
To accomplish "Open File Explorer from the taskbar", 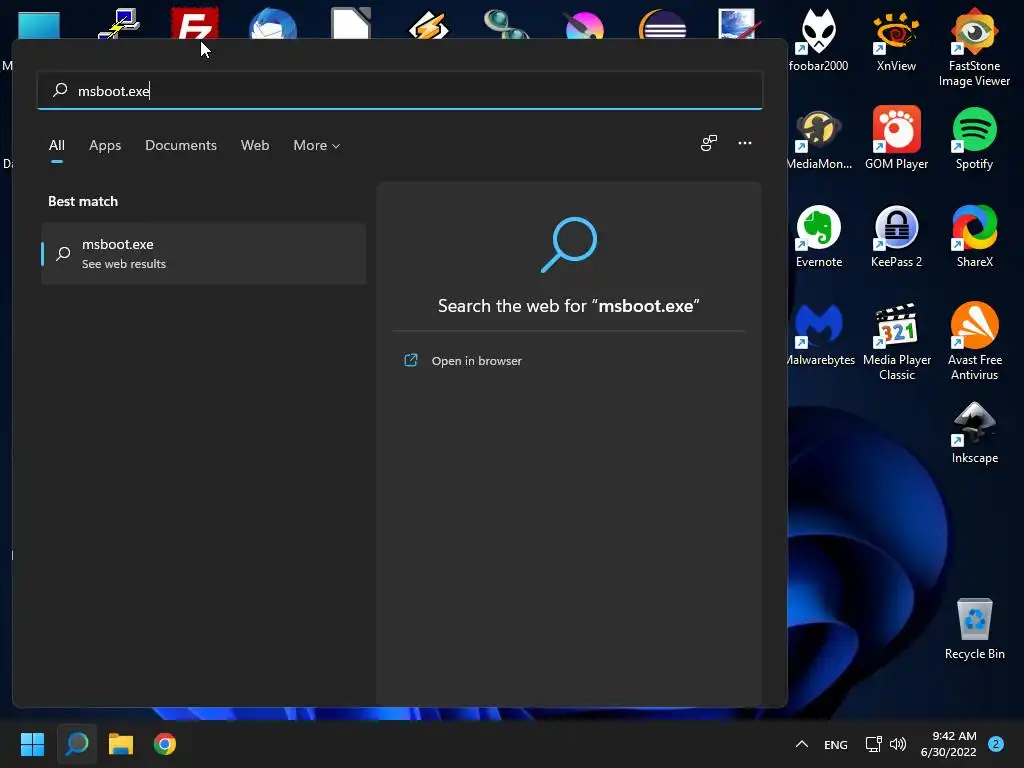I will tap(121, 744).
